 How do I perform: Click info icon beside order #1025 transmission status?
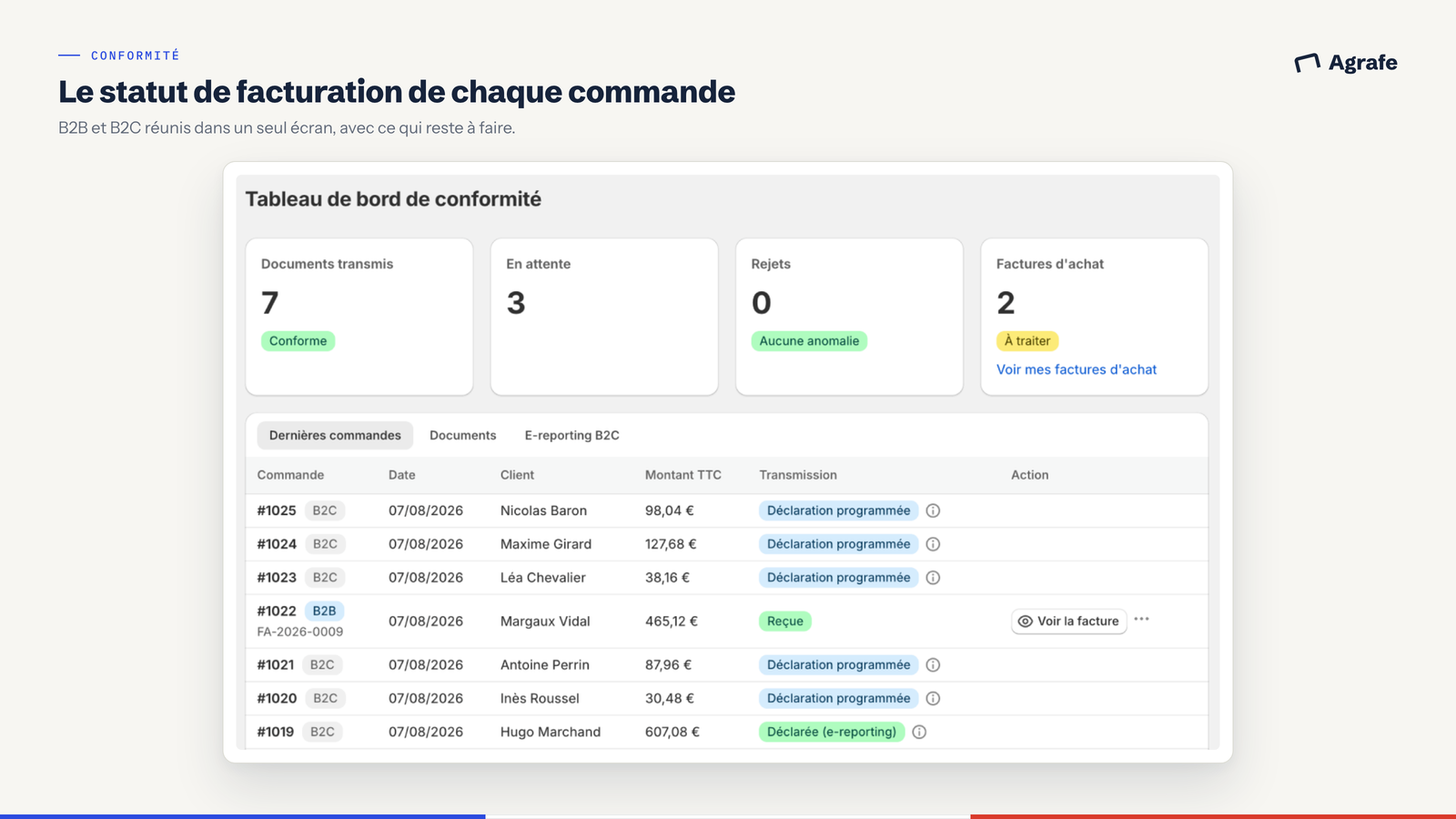[933, 511]
